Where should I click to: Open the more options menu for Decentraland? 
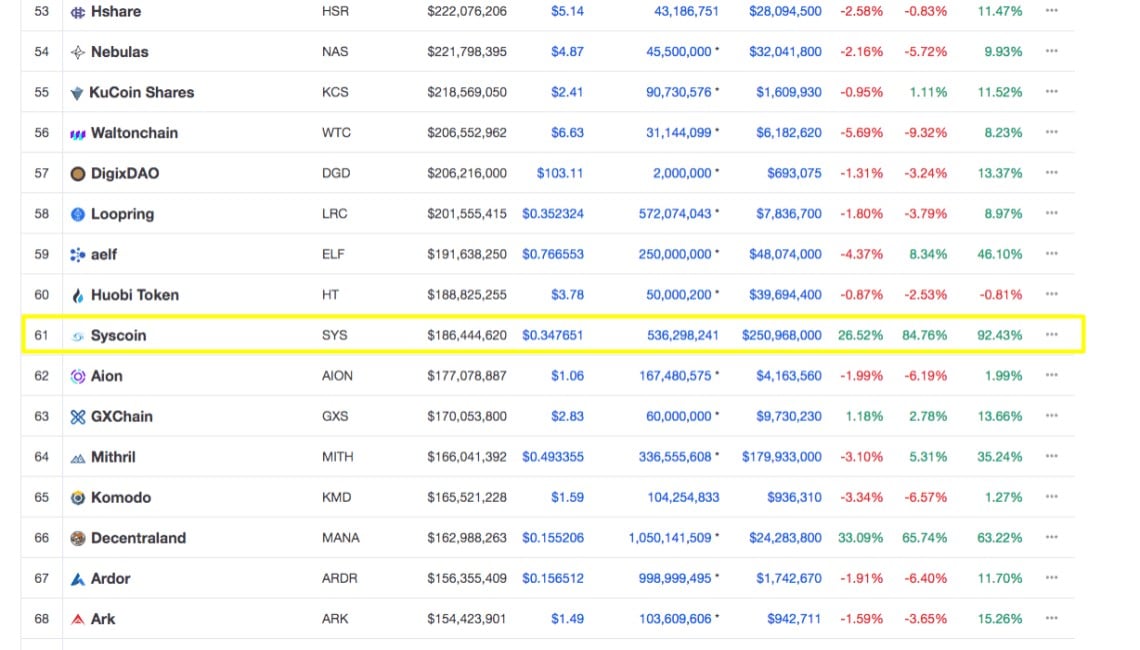point(1051,537)
